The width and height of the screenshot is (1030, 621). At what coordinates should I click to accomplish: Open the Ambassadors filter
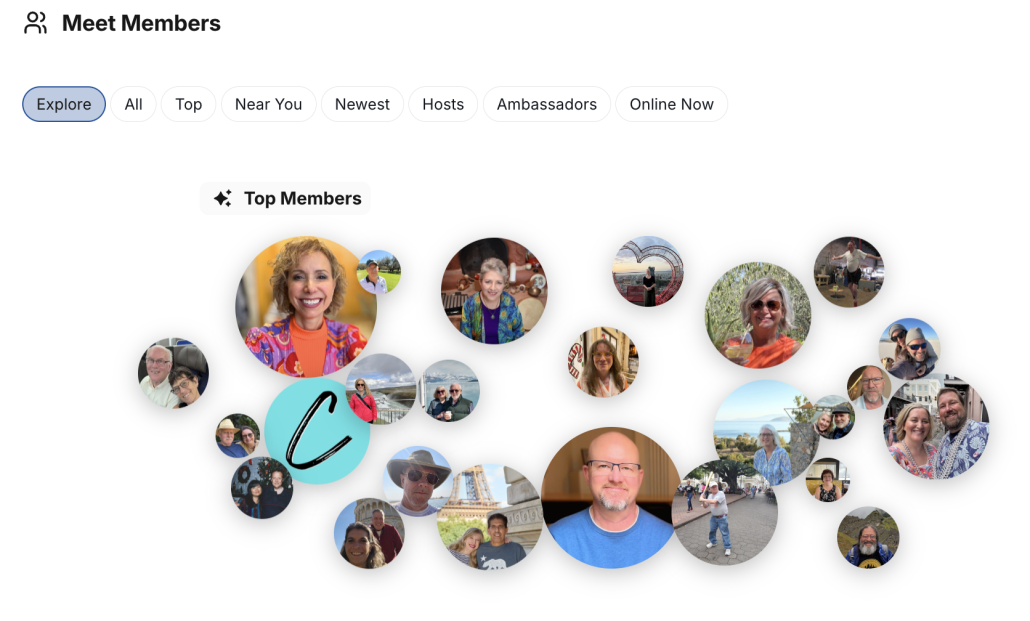547,104
